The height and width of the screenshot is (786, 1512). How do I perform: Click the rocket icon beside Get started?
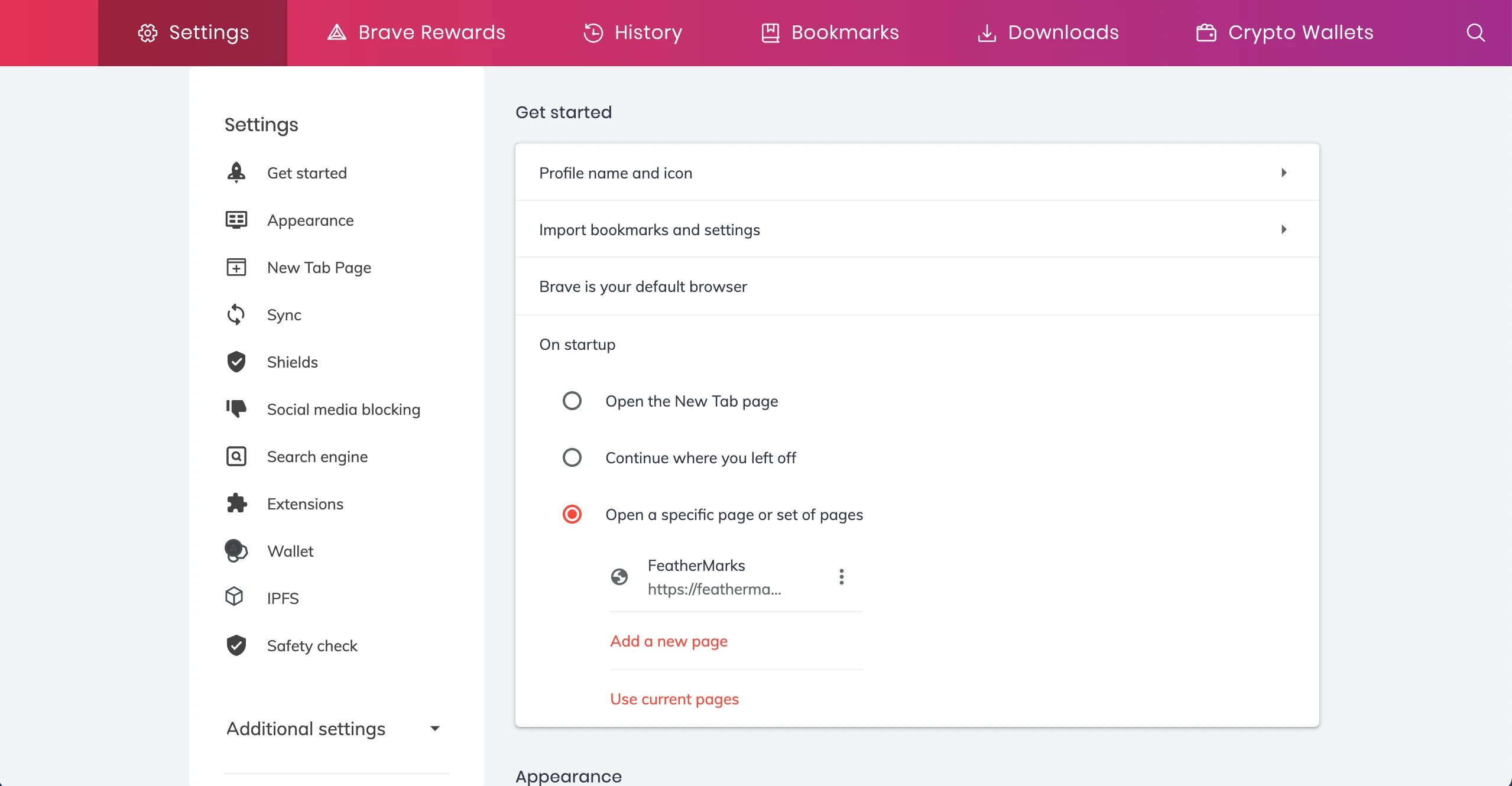pos(236,173)
